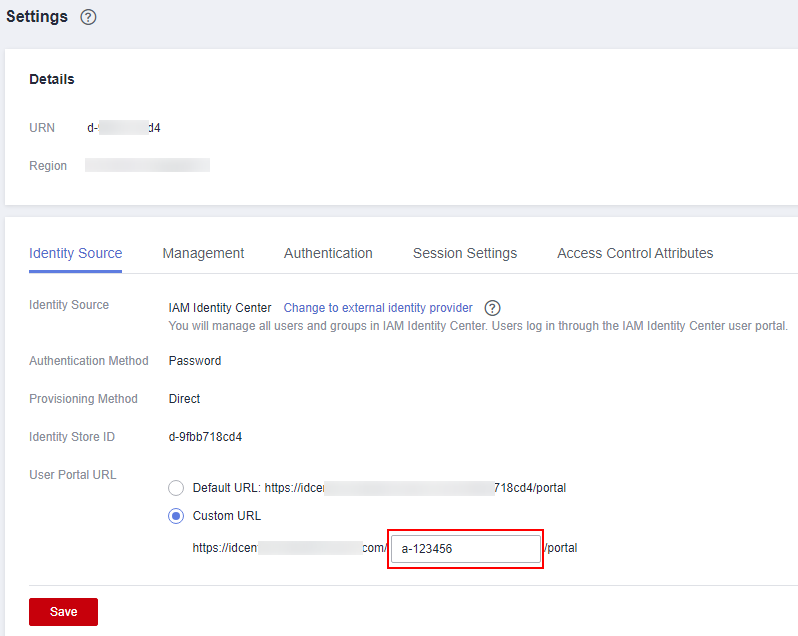Switch to Access Control Attributes tab
This screenshot has width=798, height=636.
(x=635, y=253)
